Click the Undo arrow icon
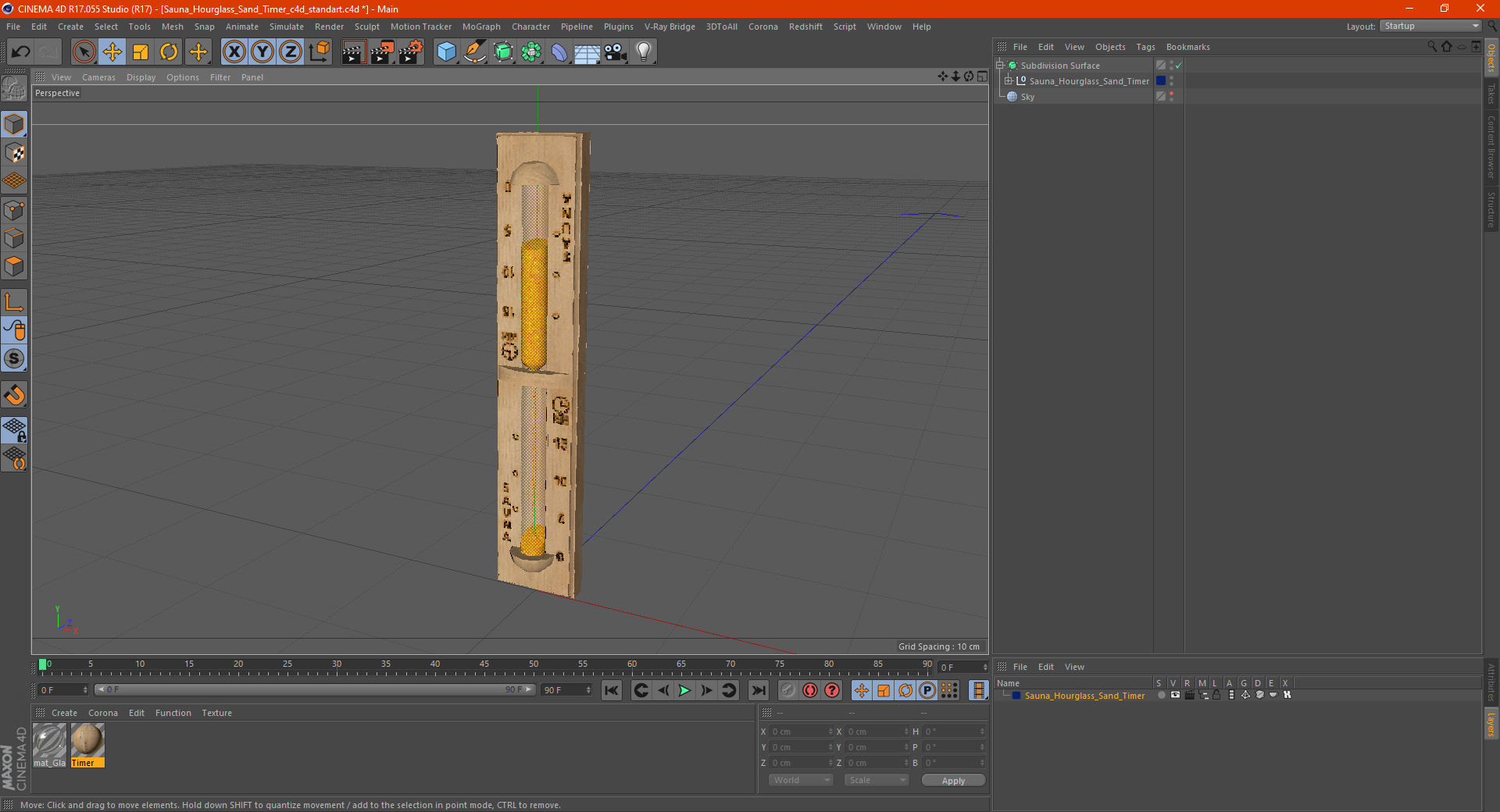 (x=21, y=52)
